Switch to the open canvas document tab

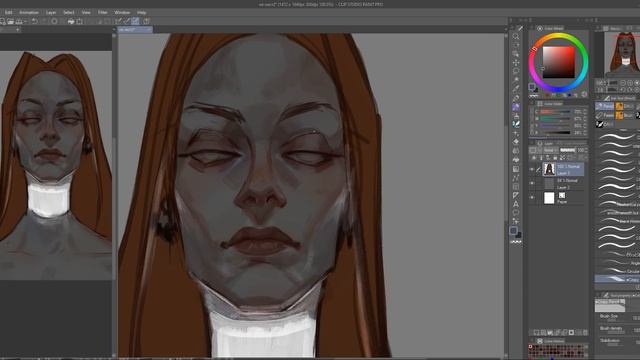coord(135,29)
